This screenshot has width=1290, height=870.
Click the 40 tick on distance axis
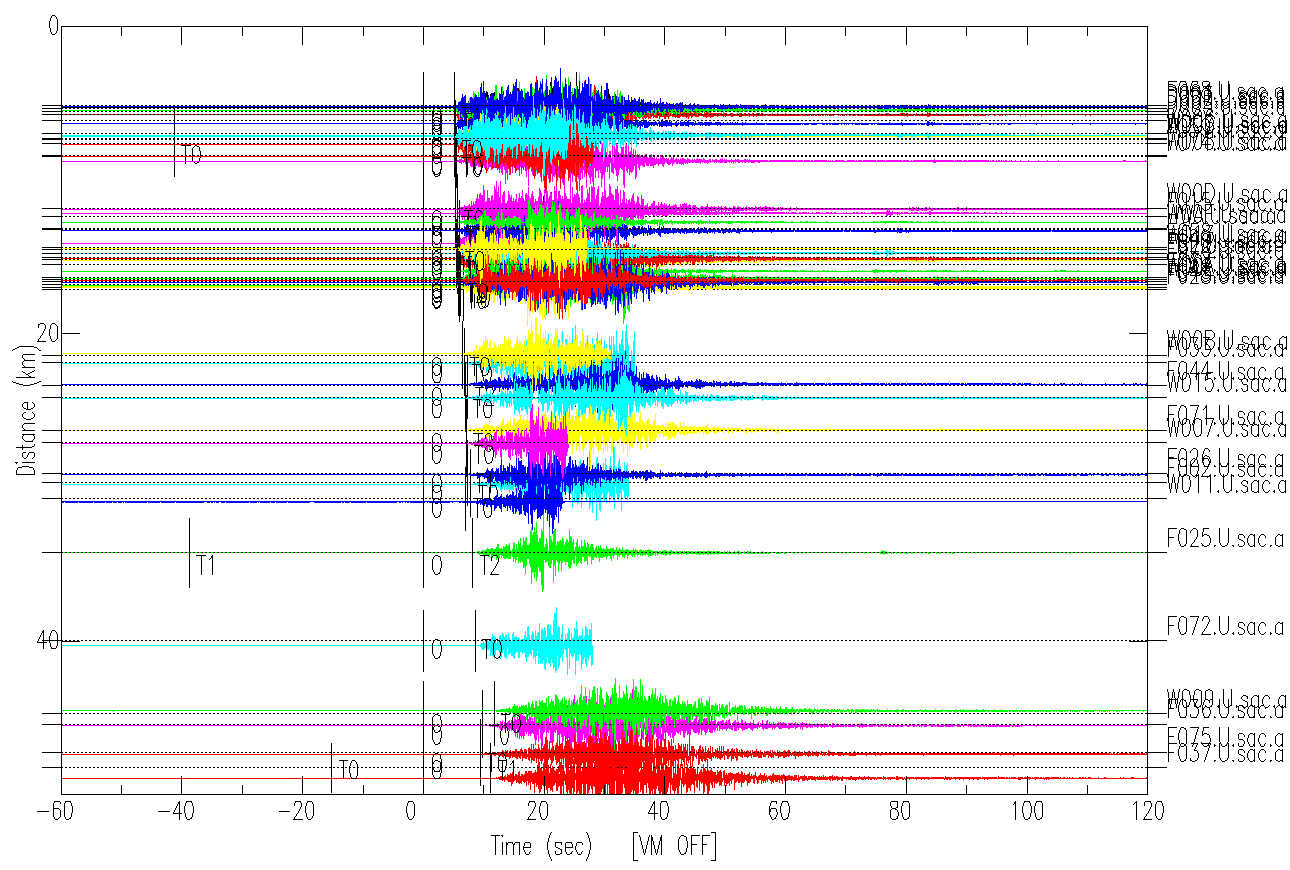pos(48,641)
